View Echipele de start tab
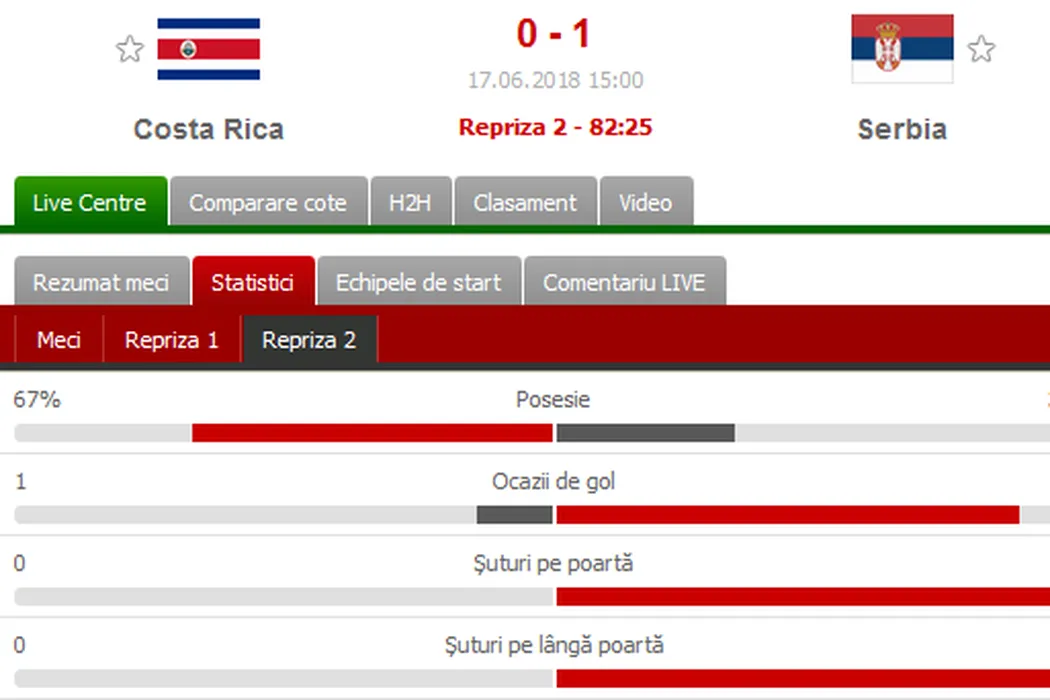 (418, 282)
